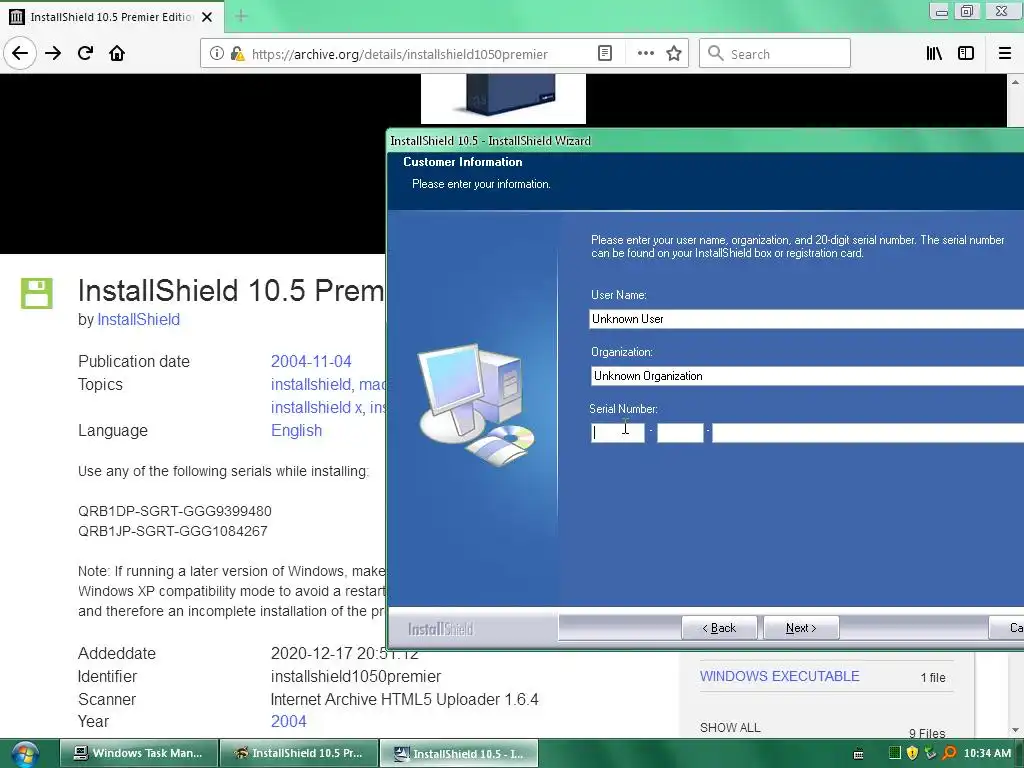Click the wizard Back button

(719, 628)
